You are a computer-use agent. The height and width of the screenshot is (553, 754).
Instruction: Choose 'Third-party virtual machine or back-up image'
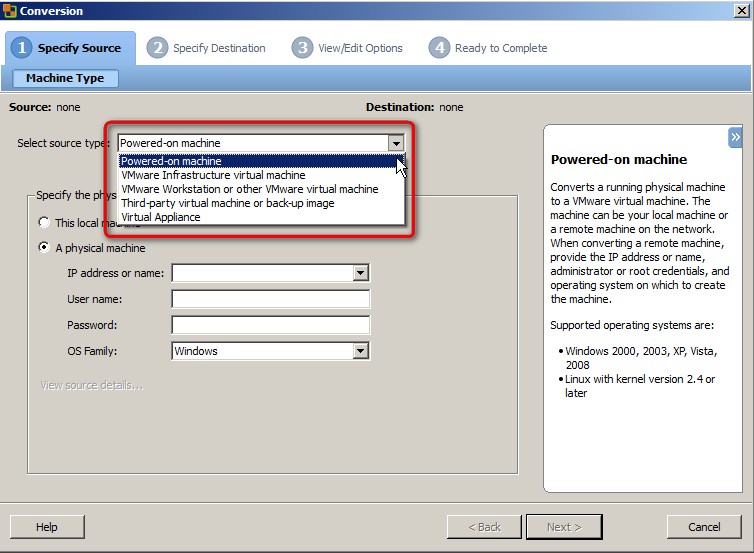(x=261, y=203)
